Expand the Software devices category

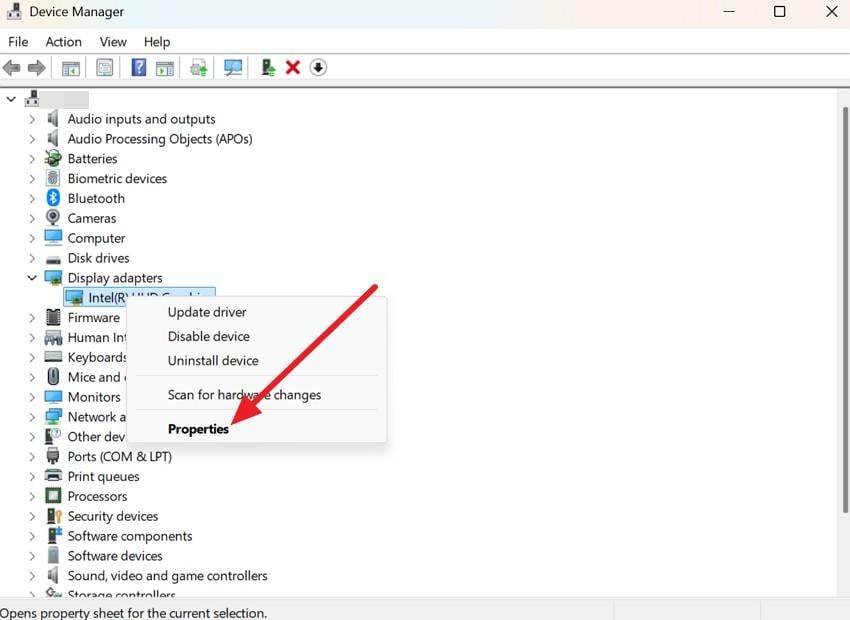32,556
